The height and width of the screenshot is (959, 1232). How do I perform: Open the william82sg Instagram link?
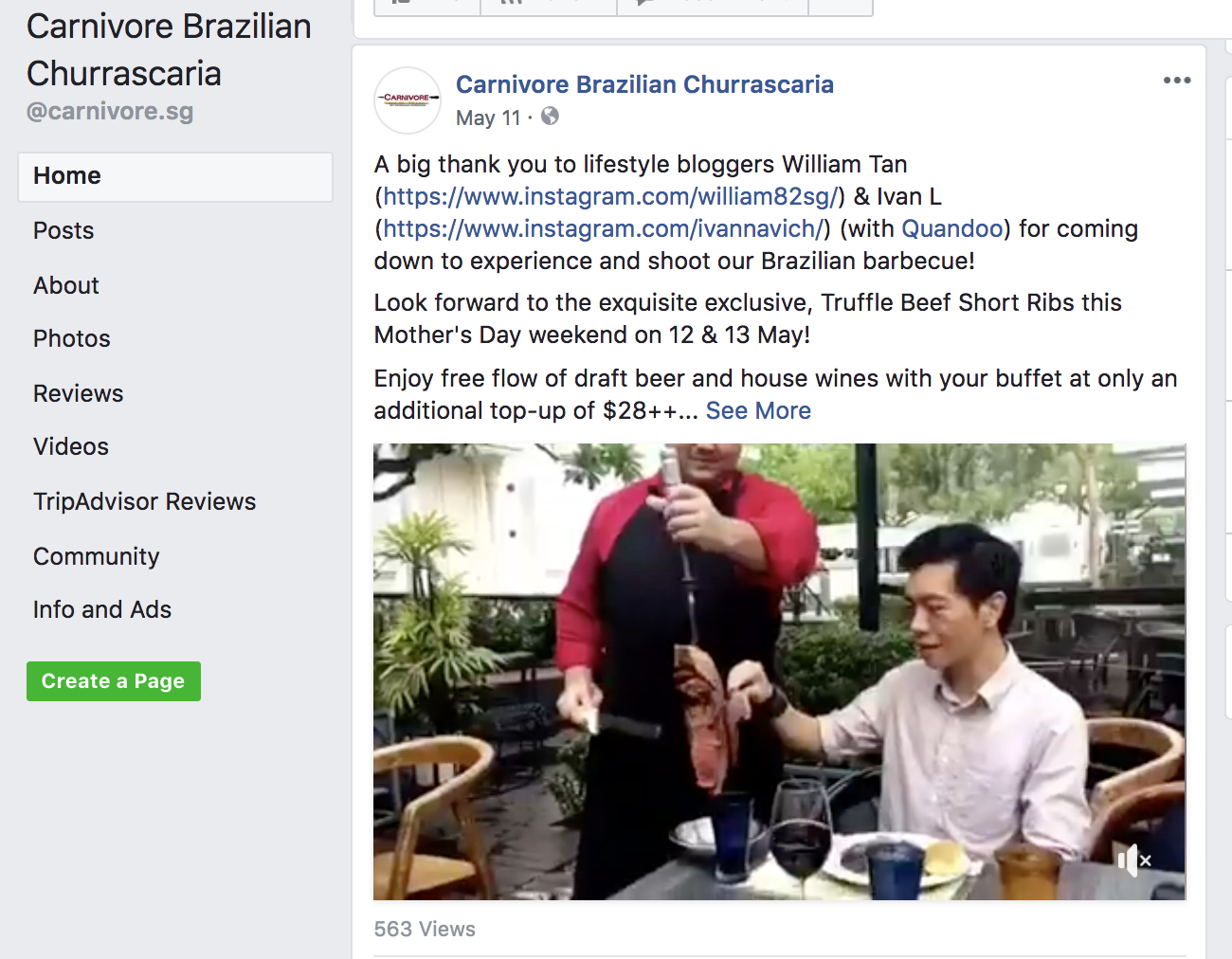(x=610, y=196)
